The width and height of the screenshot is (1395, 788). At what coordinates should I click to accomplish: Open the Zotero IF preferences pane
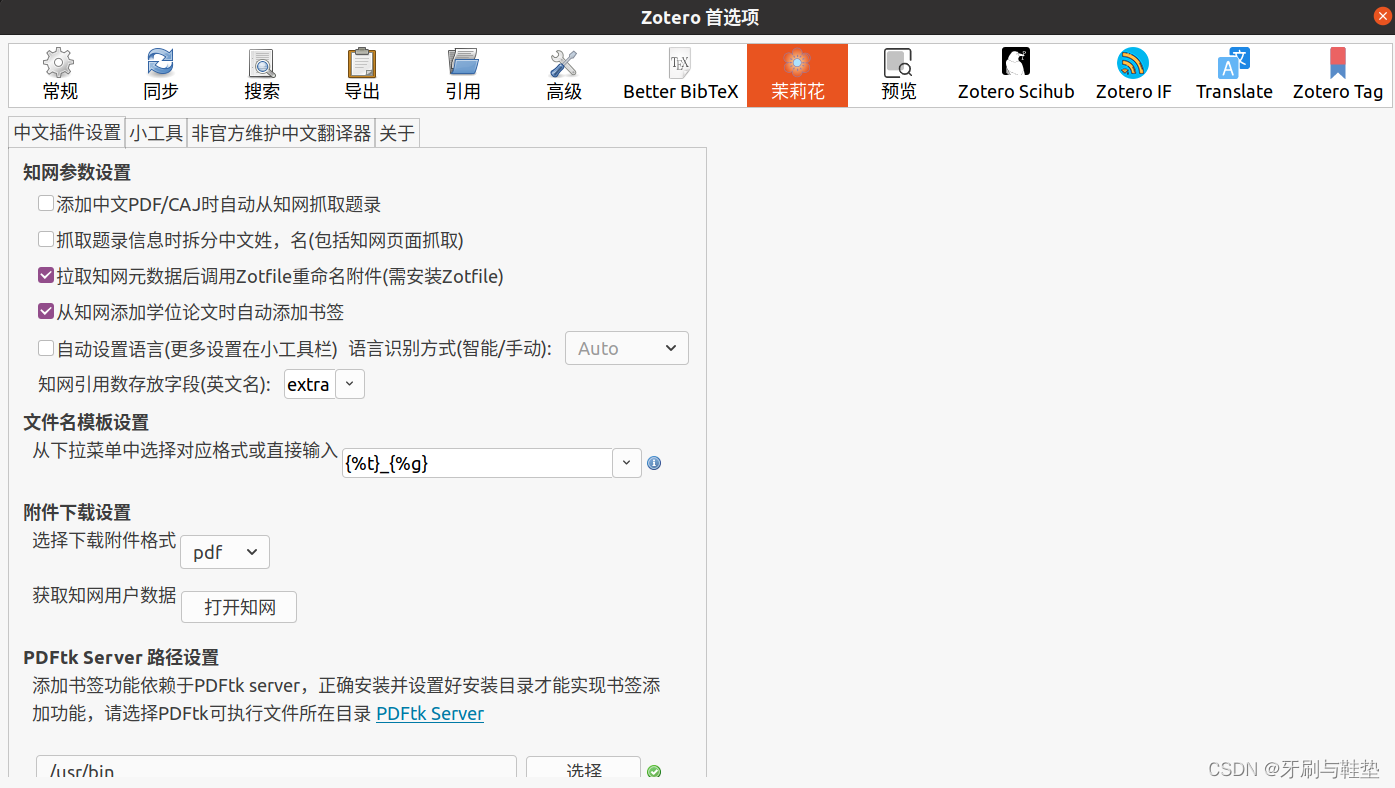(1133, 75)
